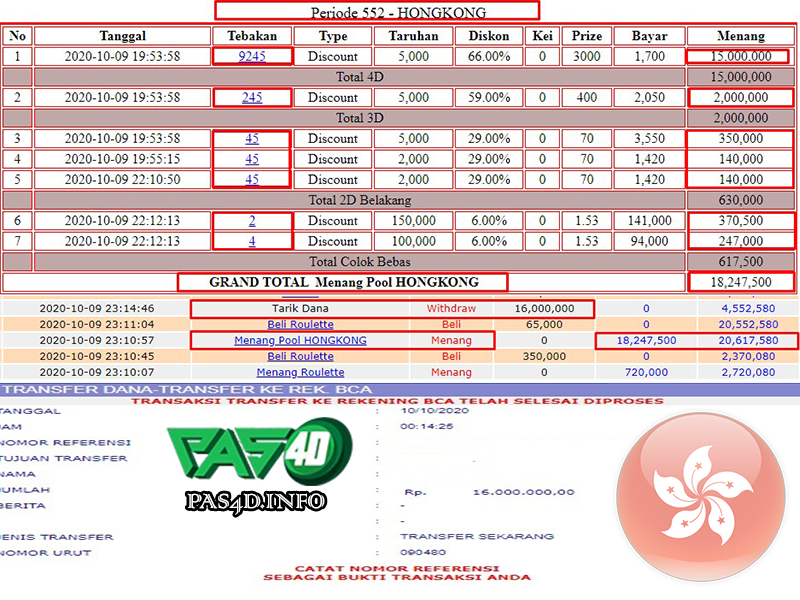Select the balance 4,552,580
Image resolution: width=800 pixels, height=600 pixels.
(x=748, y=309)
